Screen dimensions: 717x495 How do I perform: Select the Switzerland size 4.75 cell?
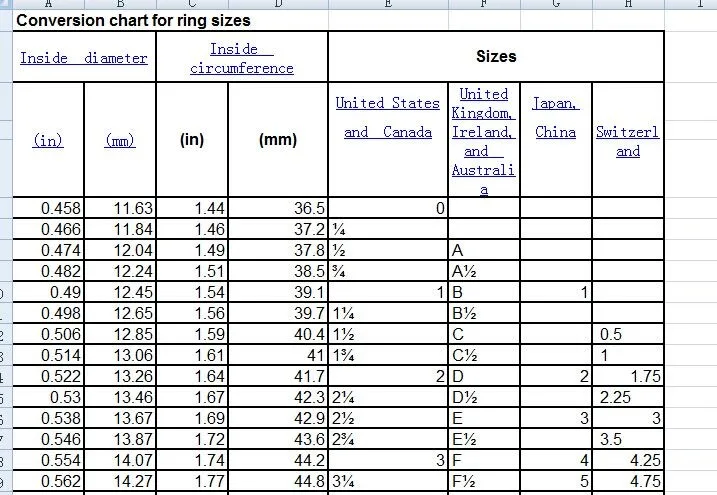628,481
